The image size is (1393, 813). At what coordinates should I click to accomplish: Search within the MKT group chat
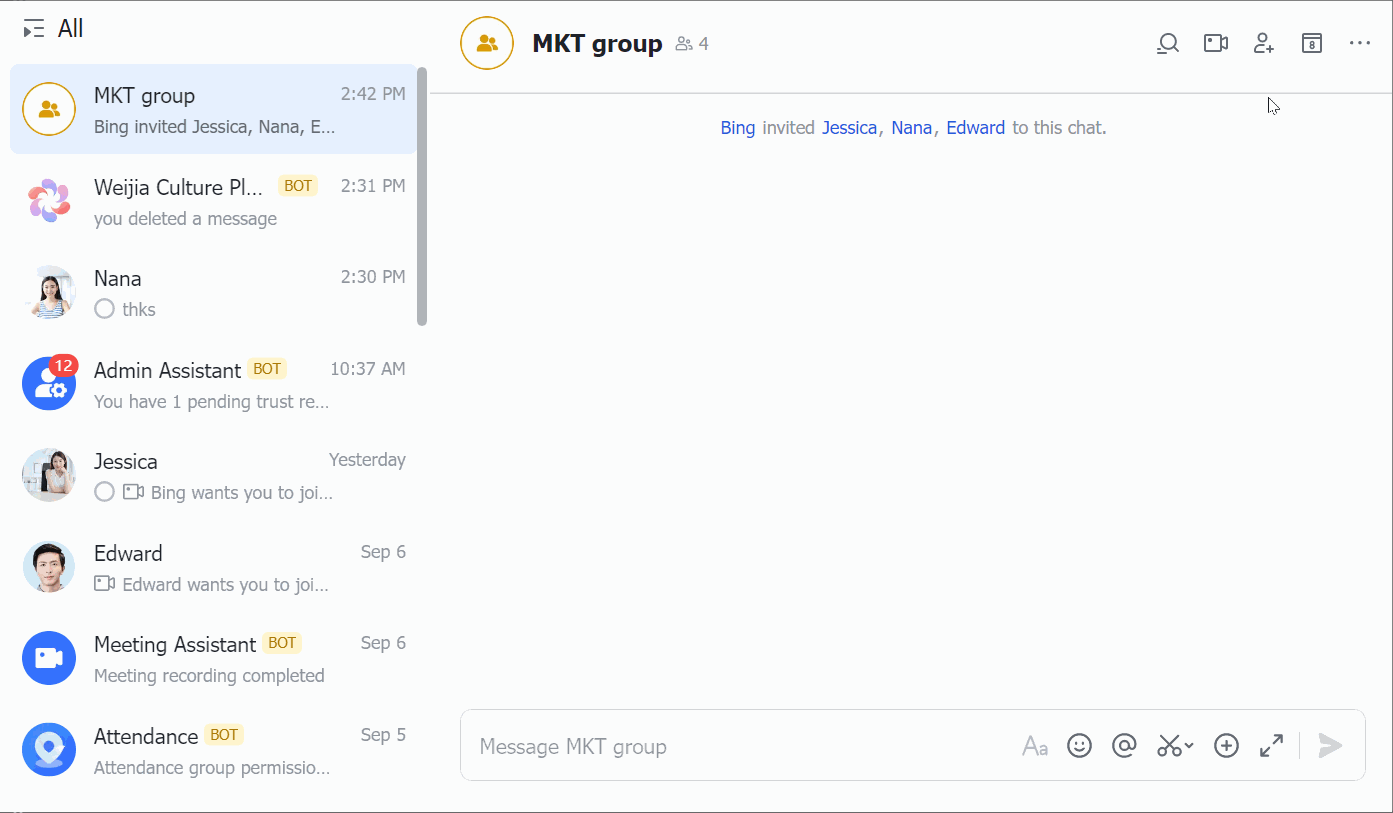click(x=1167, y=43)
